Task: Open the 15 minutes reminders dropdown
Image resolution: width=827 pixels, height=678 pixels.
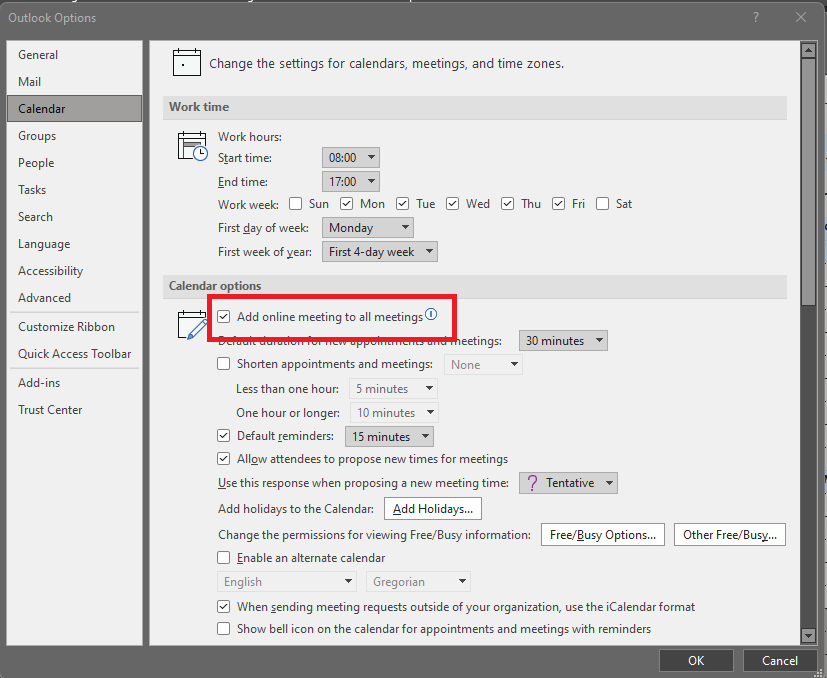Action: (389, 436)
